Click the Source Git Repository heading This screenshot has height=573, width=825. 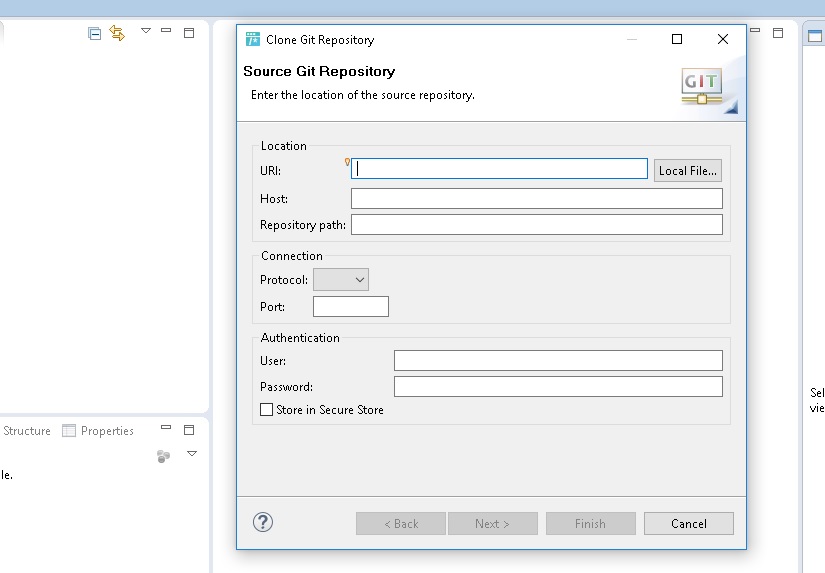pos(319,72)
